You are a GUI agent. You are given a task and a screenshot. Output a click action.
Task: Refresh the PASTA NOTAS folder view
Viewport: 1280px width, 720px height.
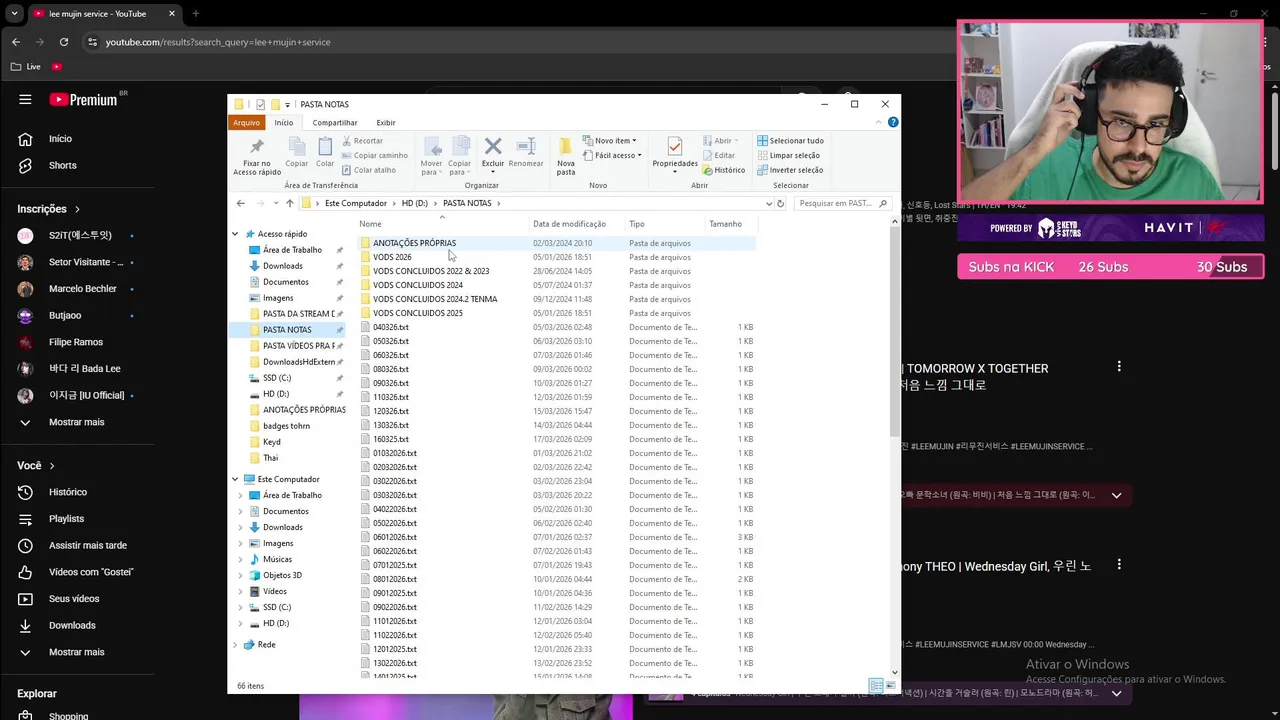(781, 203)
